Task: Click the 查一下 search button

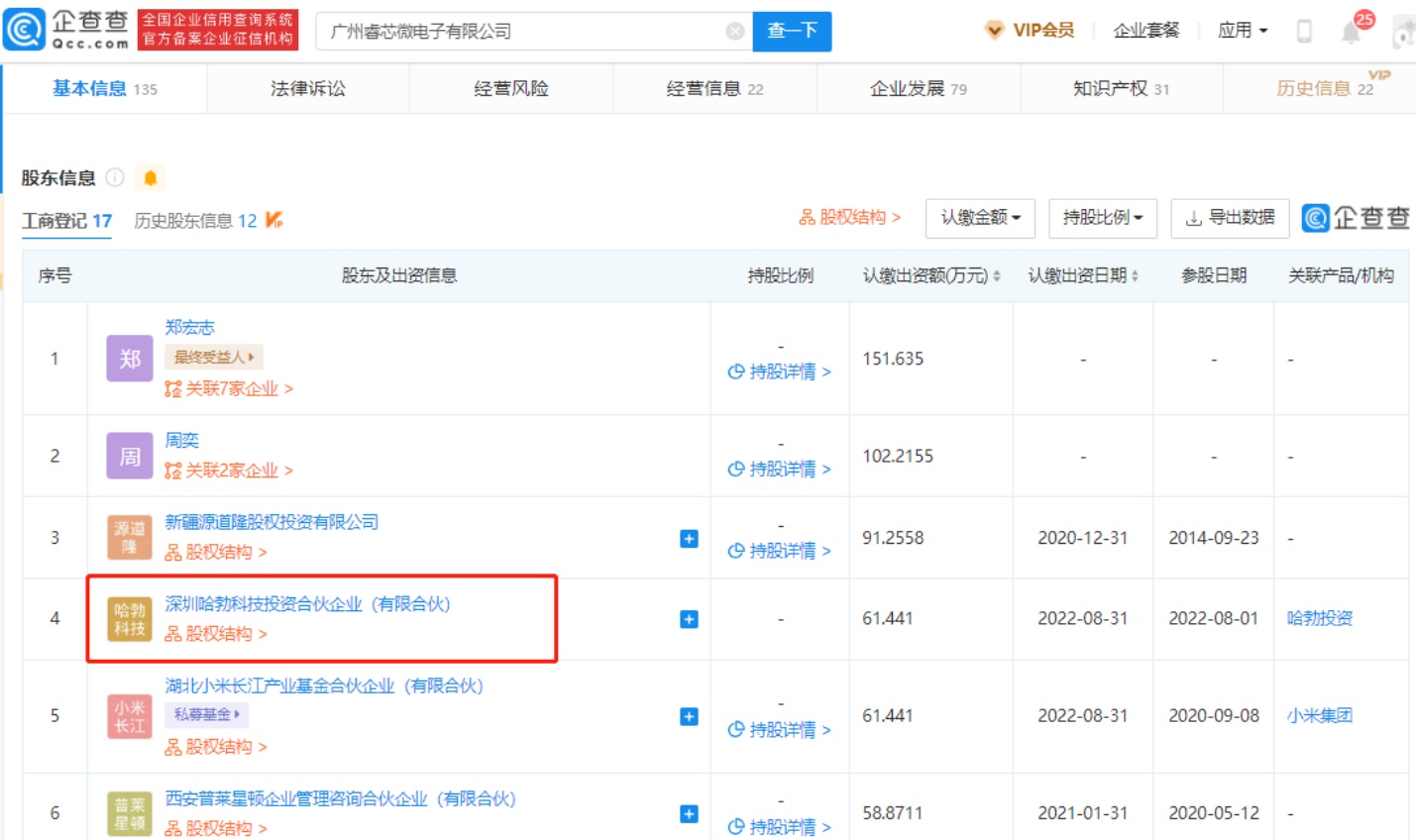Action: point(792,32)
